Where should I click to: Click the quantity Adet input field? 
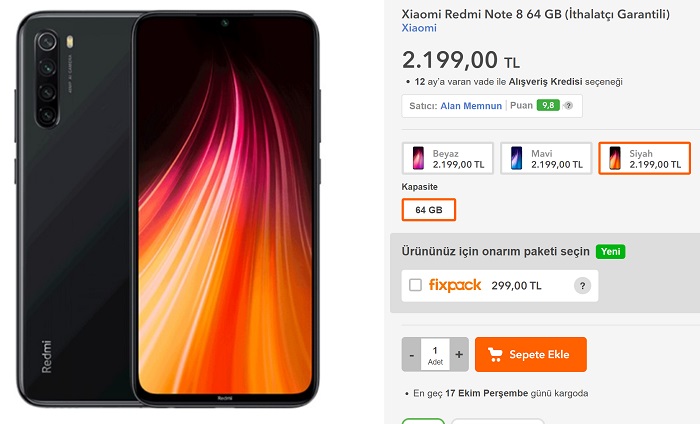click(x=435, y=352)
